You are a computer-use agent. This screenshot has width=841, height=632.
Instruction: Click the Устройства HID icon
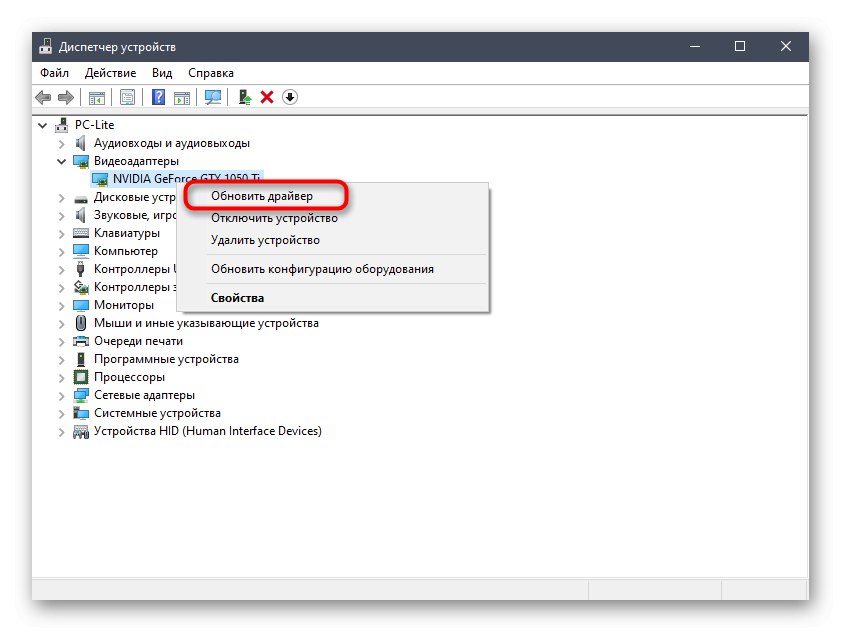click(81, 431)
